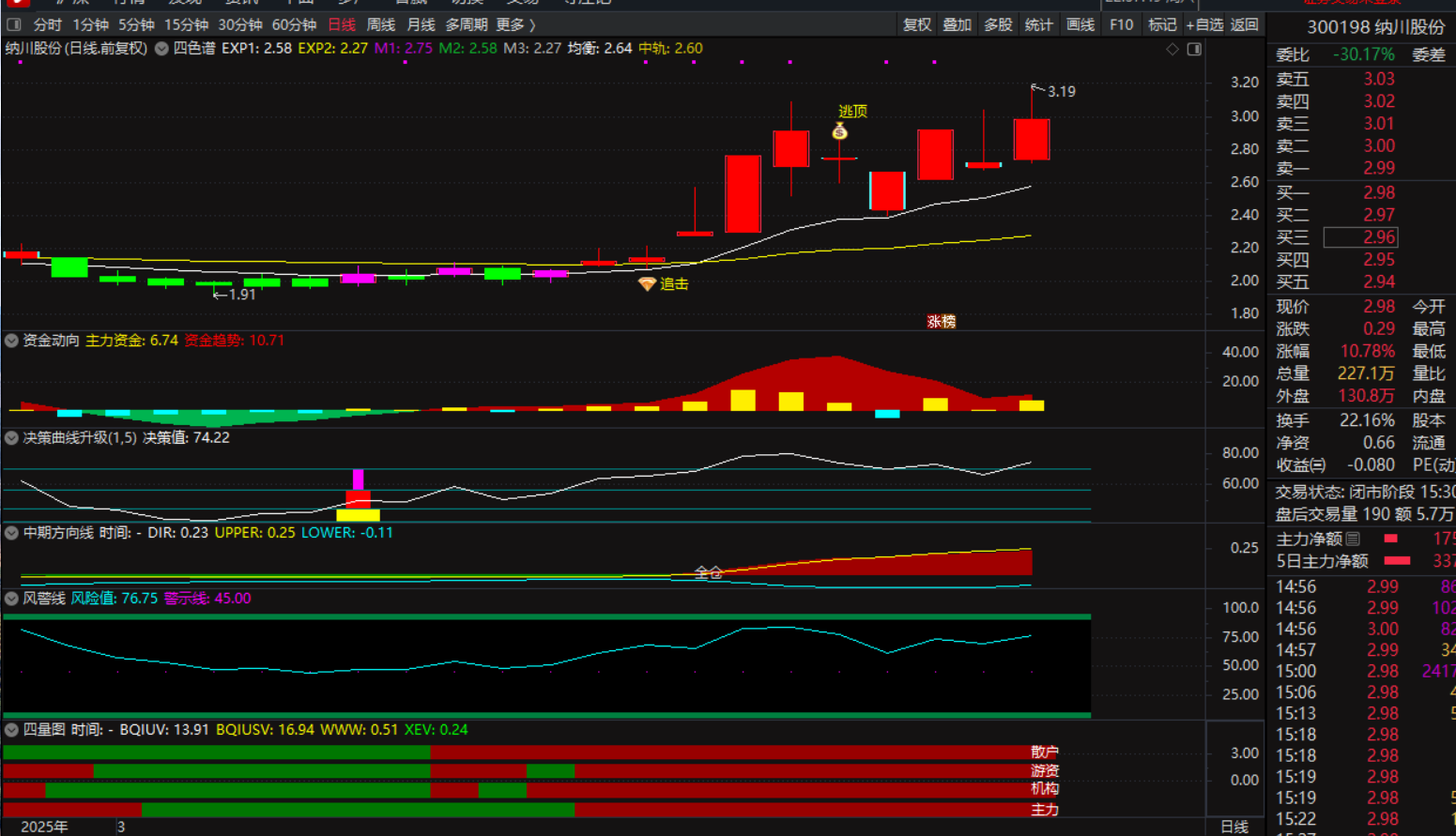Image resolution: width=1456 pixels, height=836 pixels.
Task: Click the 5日主力净额 red bar
Action: [1398, 561]
